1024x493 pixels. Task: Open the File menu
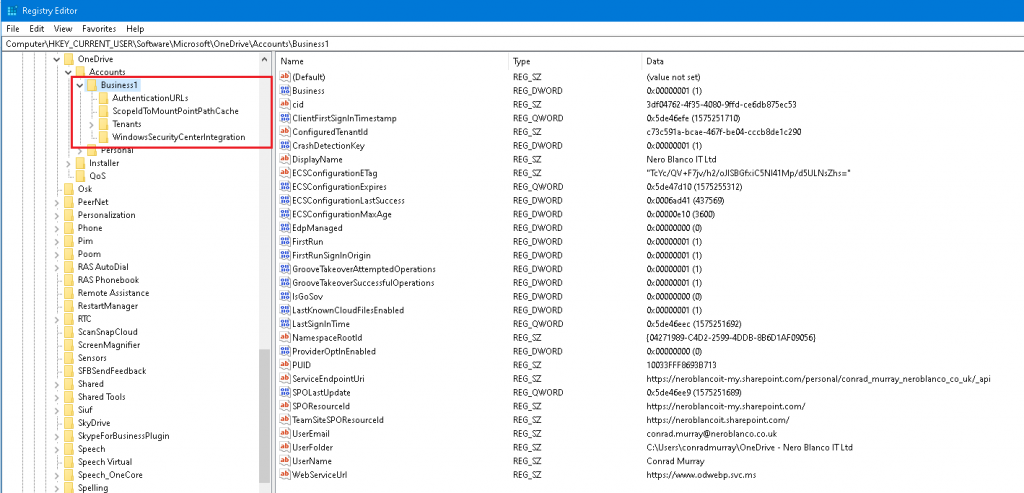coord(13,29)
